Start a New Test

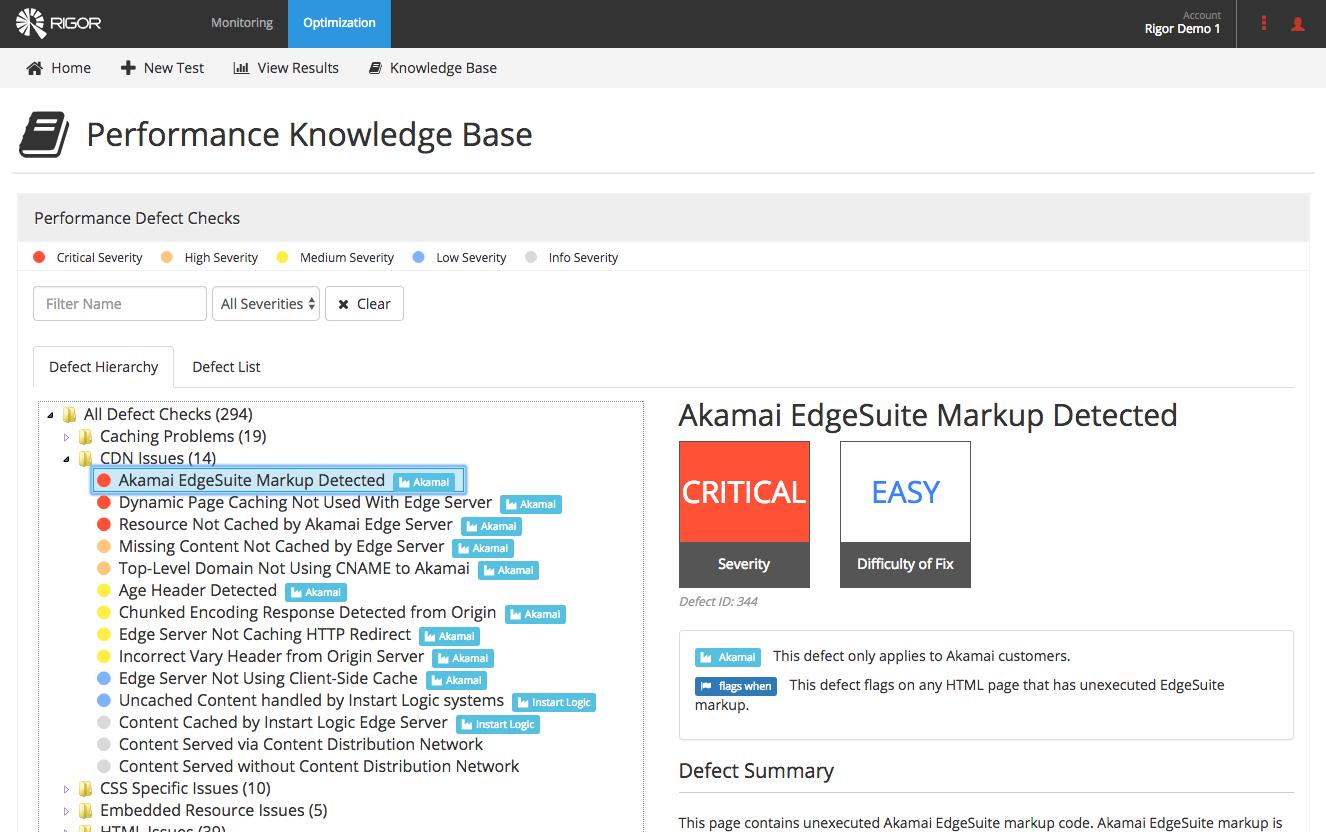[x=162, y=68]
